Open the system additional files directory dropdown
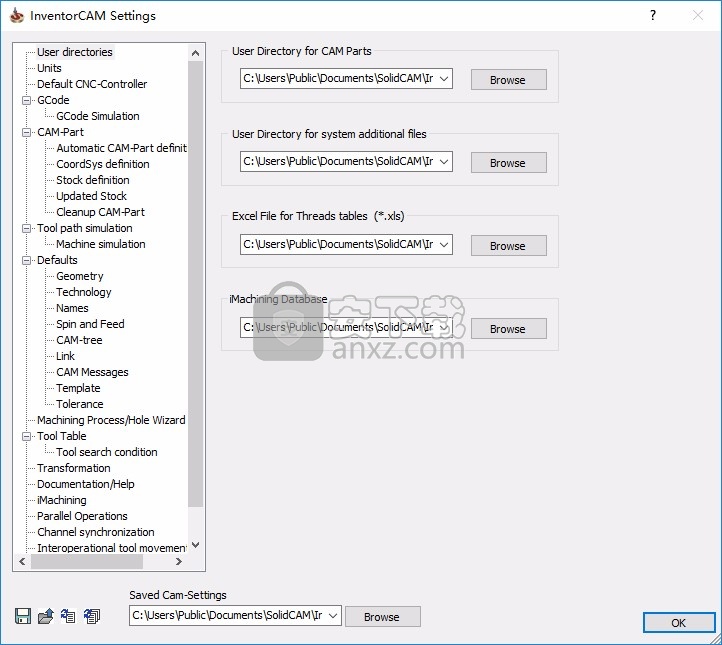 444,162
